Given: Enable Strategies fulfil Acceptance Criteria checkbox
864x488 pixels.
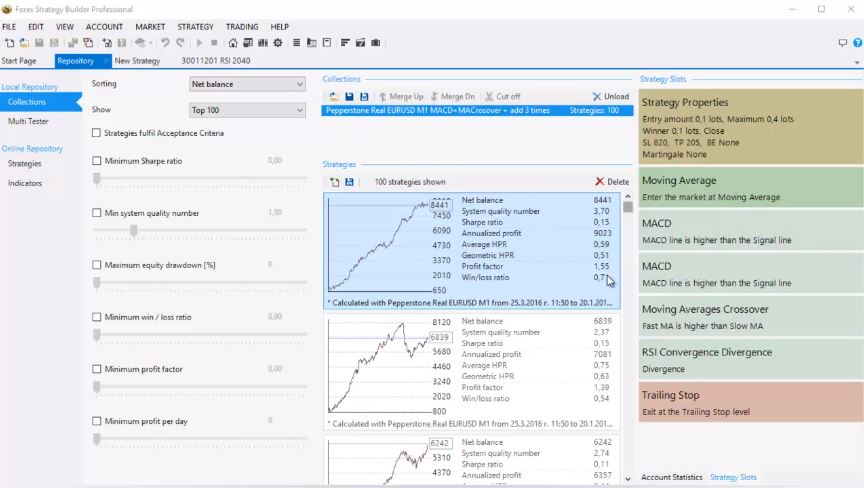Looking at the screenshot, I should (96, 133).
